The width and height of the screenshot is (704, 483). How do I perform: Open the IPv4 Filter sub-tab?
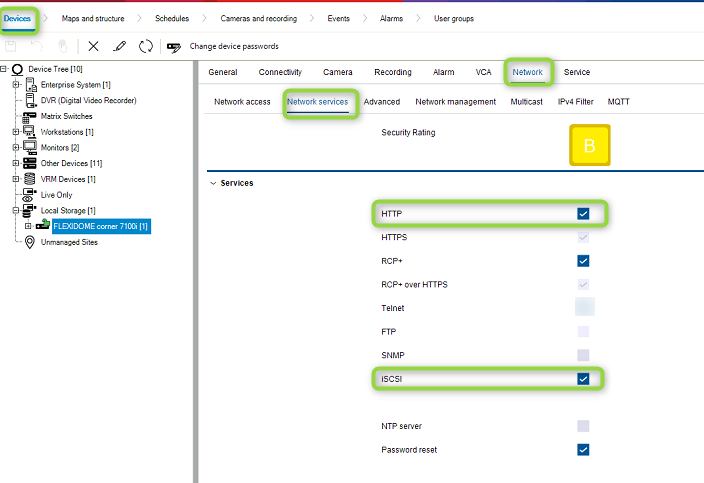point(575,102)
